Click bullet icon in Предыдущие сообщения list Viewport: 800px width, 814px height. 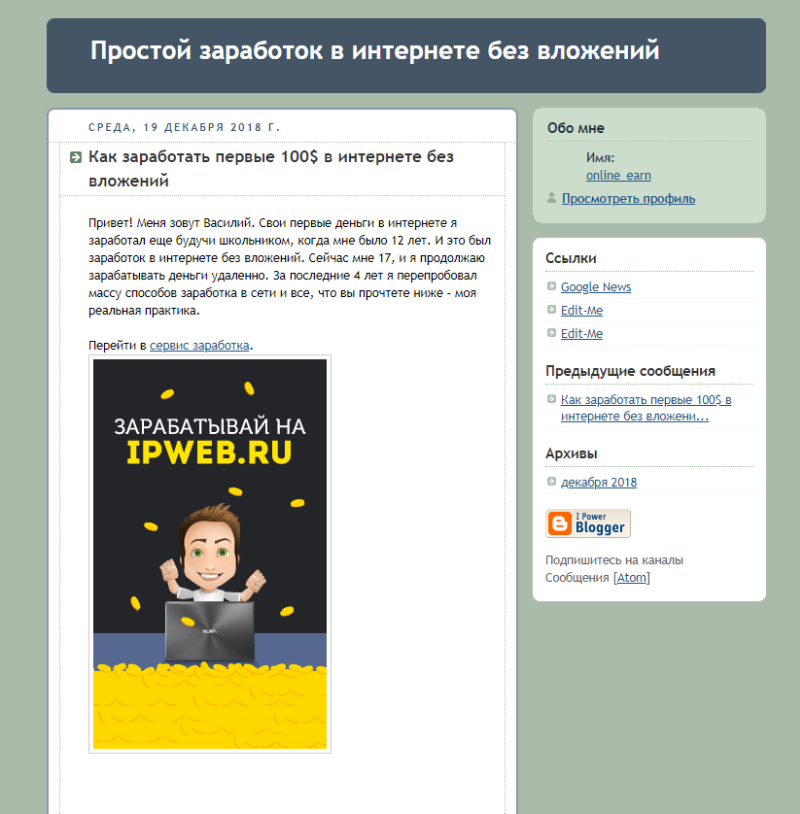pos(551,399)
